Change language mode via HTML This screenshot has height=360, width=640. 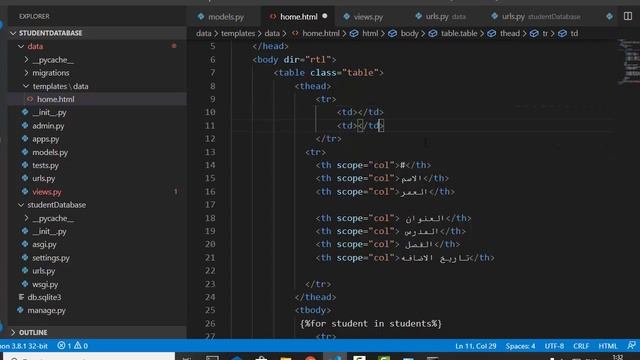click(x=608, y=346)
